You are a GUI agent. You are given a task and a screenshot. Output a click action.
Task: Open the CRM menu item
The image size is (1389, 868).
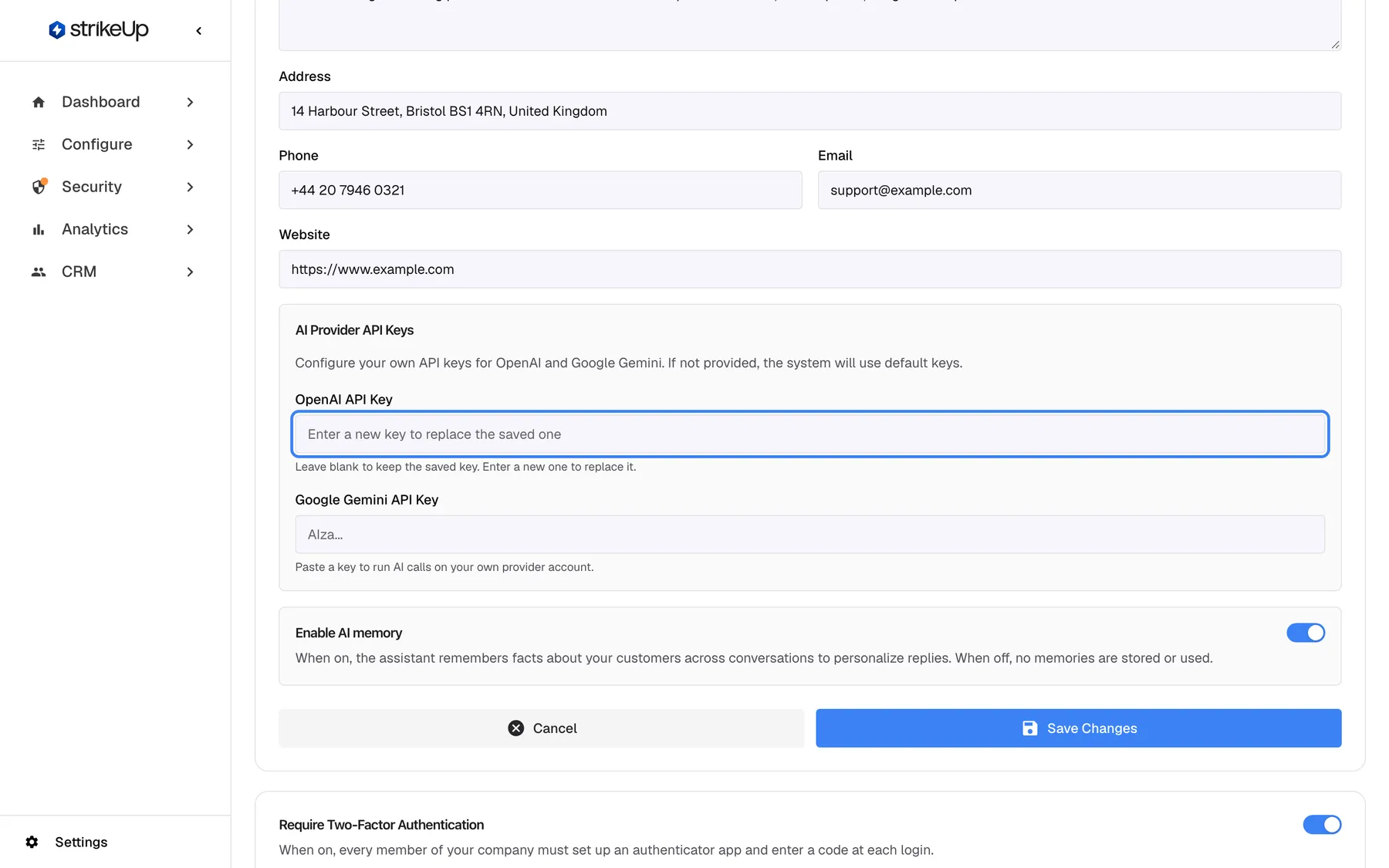[114, 272]
